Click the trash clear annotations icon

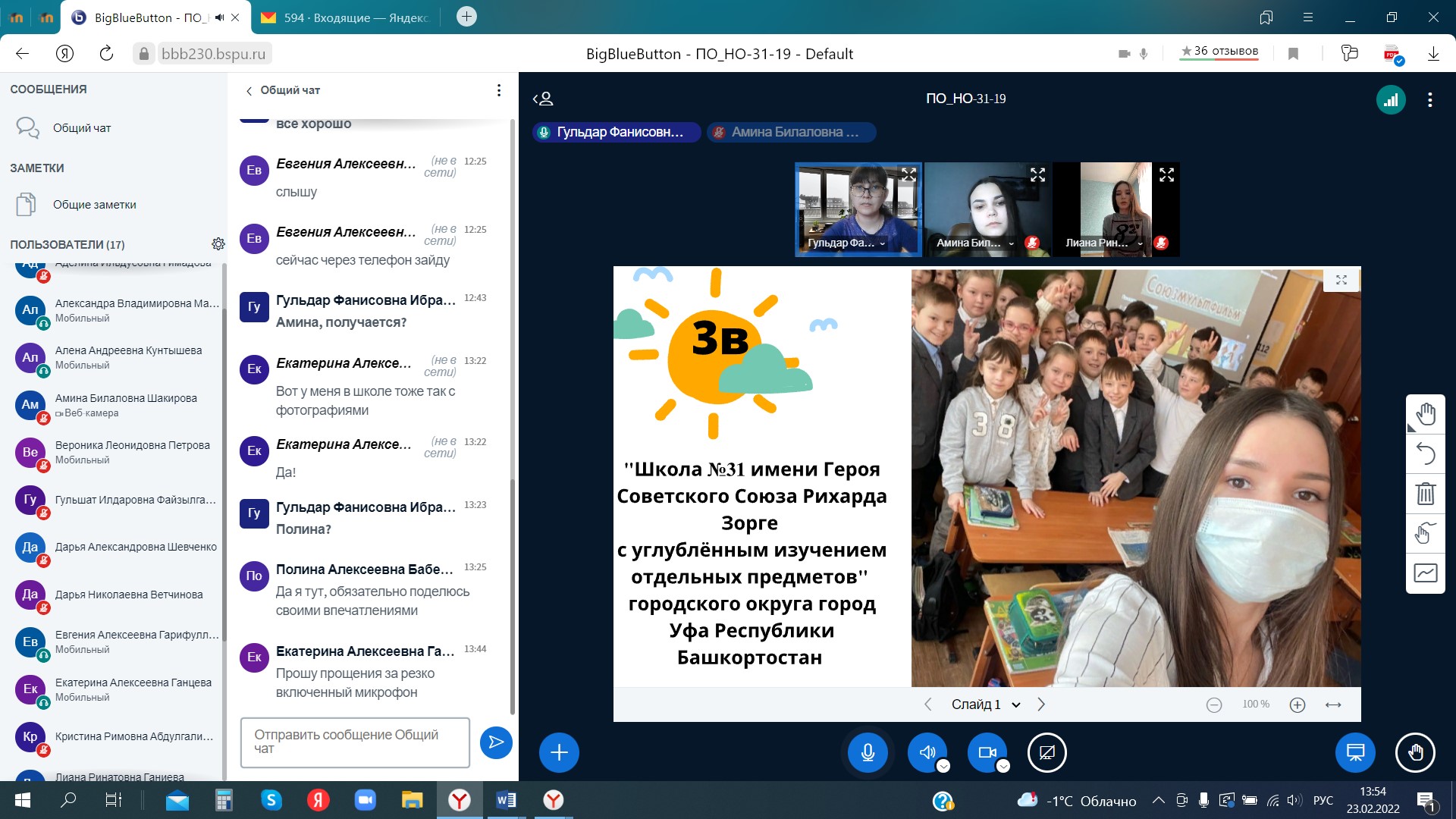(1426, 494)
